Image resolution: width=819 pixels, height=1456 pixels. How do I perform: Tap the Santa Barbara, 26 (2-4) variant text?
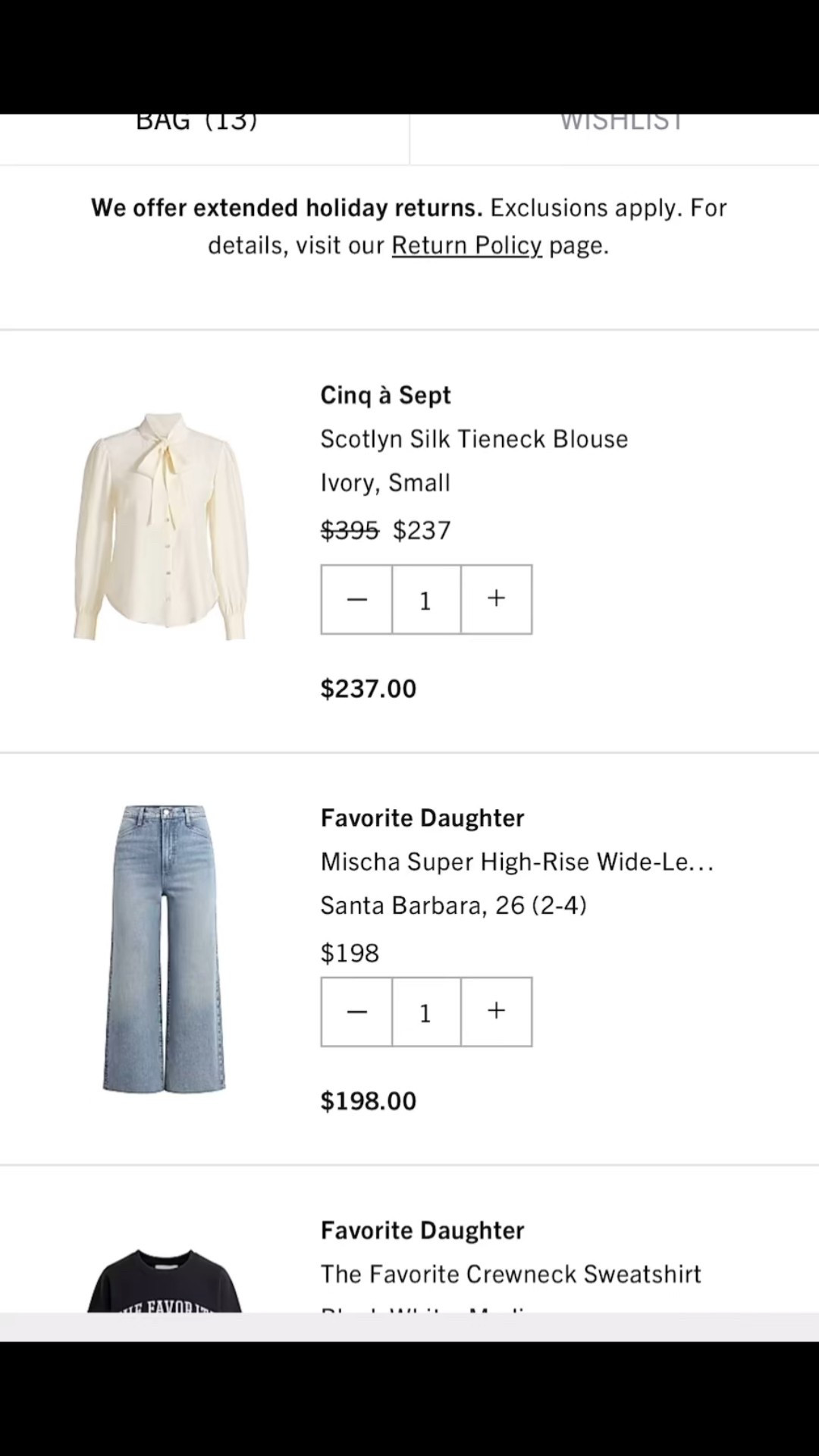pyautogui.click(x=453, y=905)
